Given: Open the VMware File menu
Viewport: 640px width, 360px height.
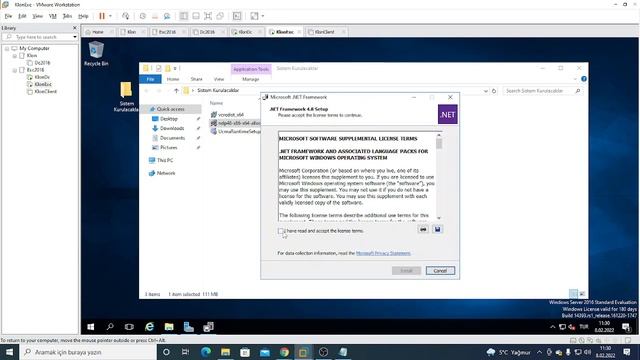Looking at the screenshot, I should 9,16.
